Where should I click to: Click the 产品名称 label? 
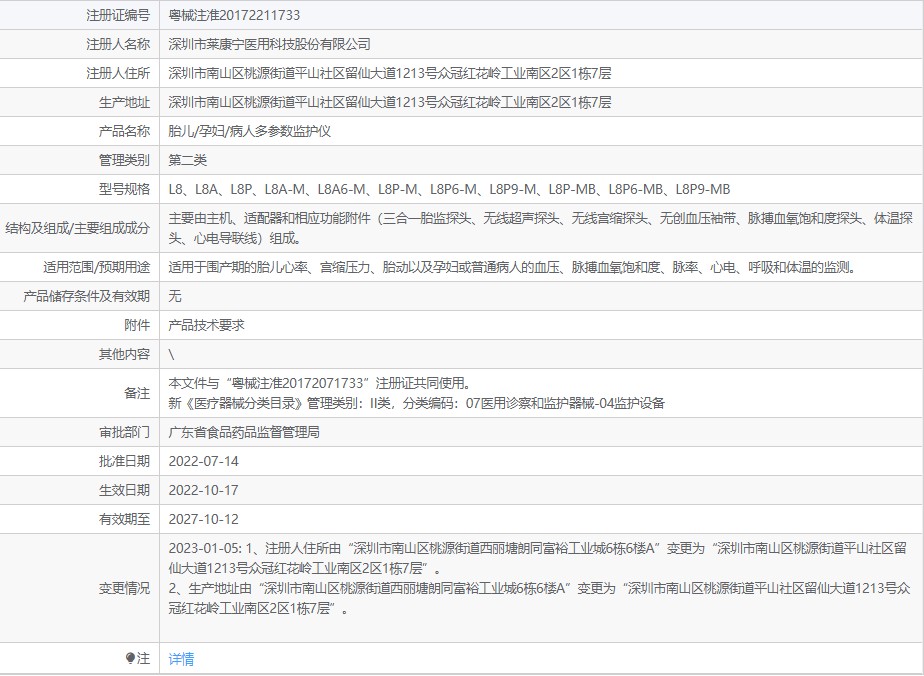pos(124,131)
